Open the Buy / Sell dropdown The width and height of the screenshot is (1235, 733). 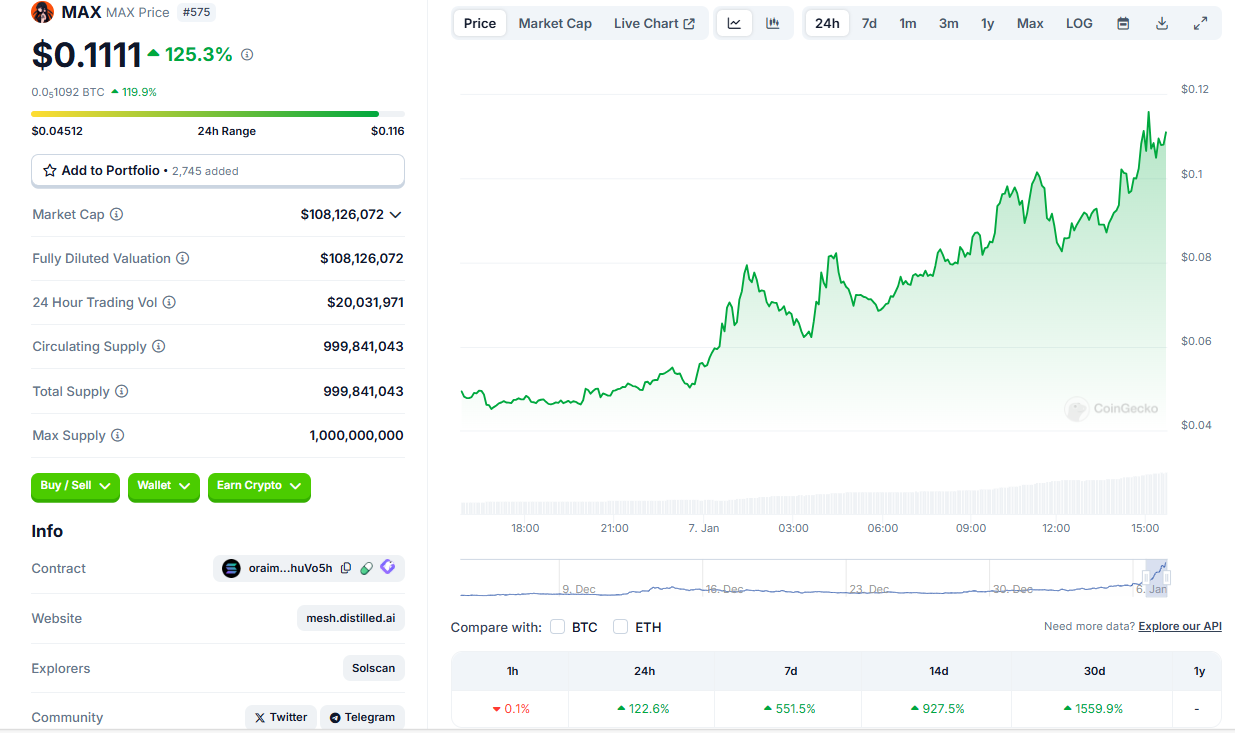pyautogui.click(x=75, y=486)
